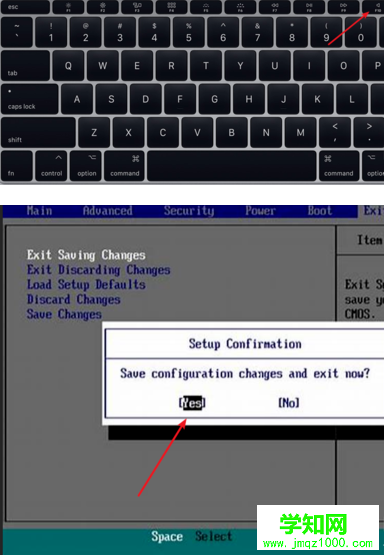This screenshot has width=384, height=555.
Task: Decline with the [No] button
Action: 289,403
